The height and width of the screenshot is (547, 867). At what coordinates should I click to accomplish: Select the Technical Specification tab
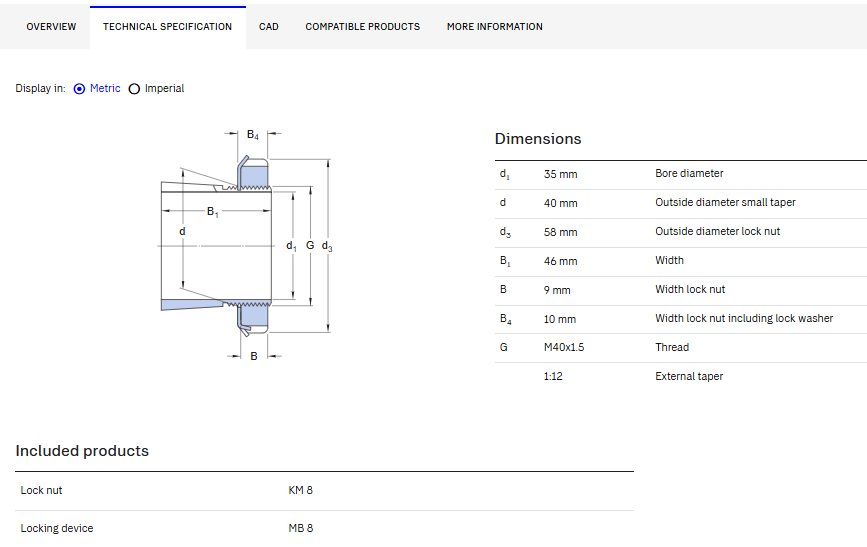pyautogui.click(x=168, y=27)
